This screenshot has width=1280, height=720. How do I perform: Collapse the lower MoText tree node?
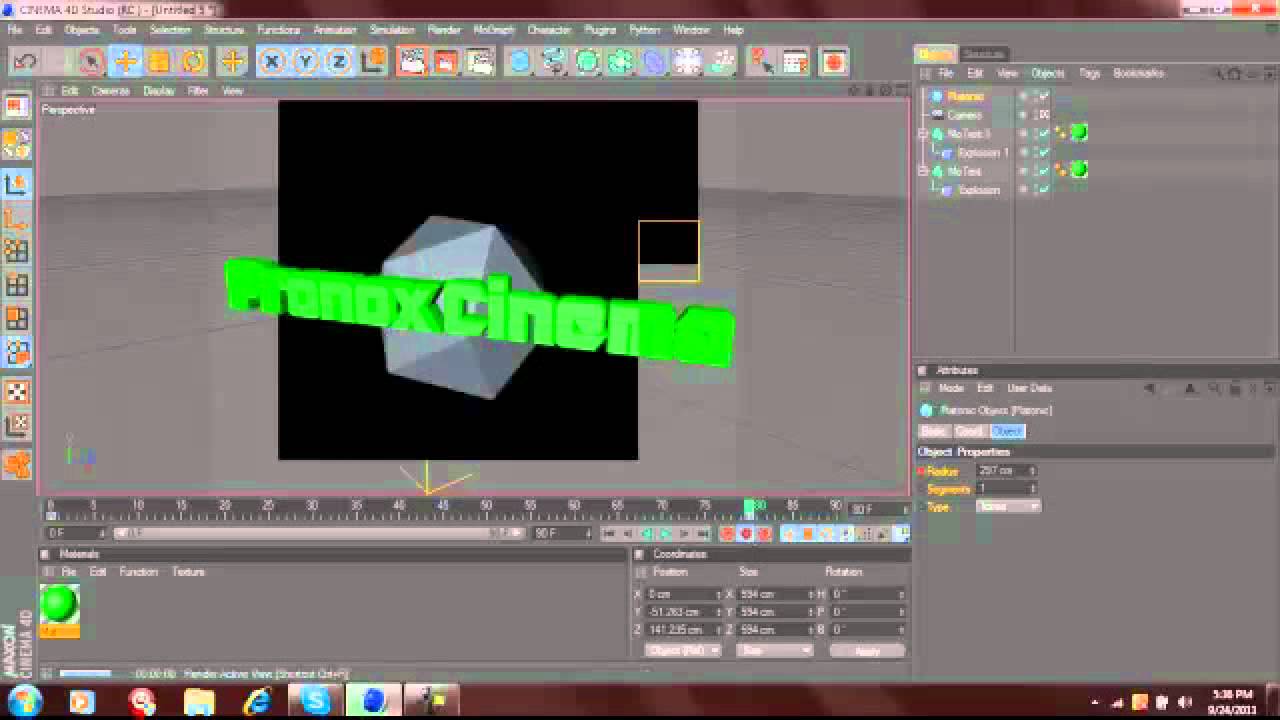coord(924,172)
